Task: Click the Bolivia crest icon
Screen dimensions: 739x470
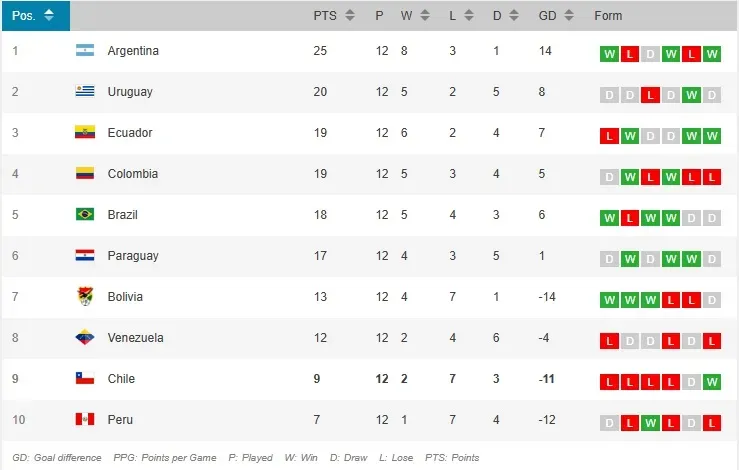Action: pos(85,297)
